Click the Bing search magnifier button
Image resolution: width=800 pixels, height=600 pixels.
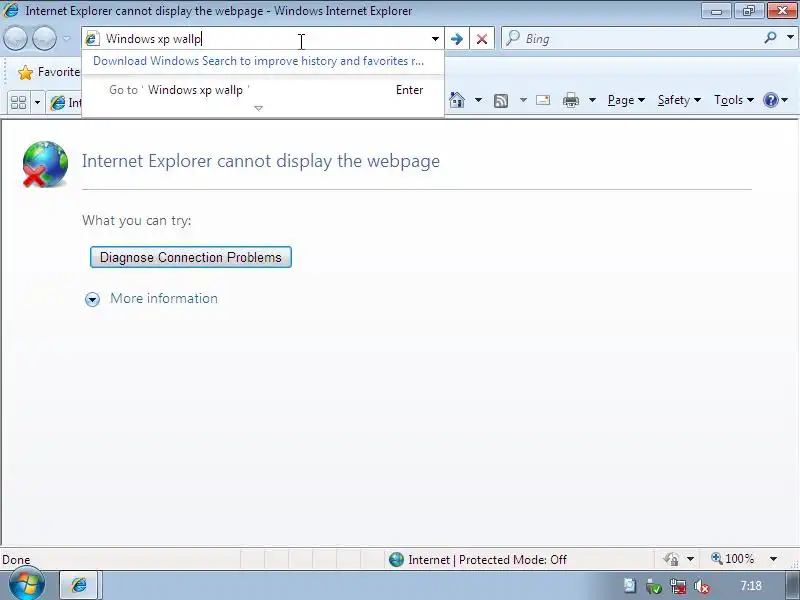pyautogui.click(x=770, y=38)
